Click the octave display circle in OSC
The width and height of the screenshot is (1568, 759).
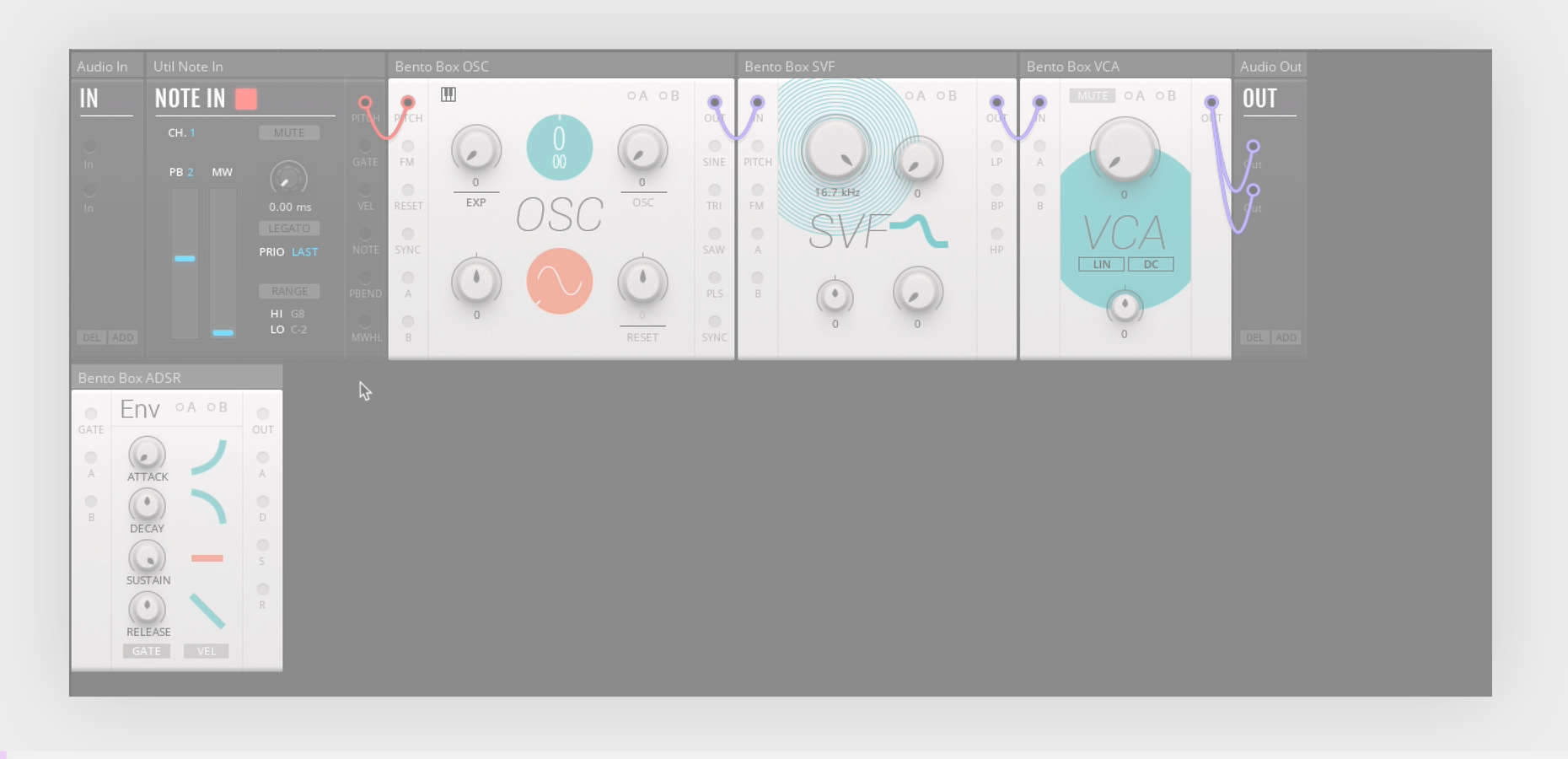559,148
